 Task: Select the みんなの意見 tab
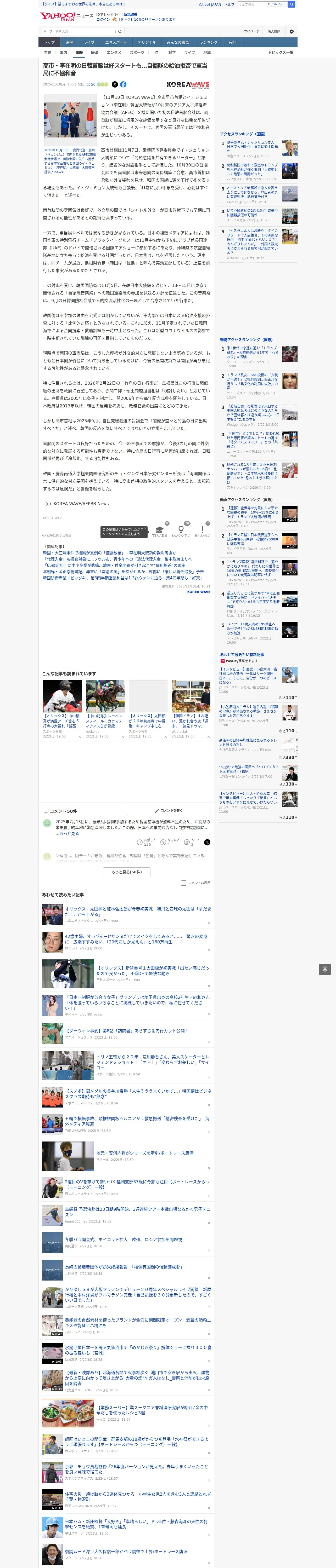(x=178, y=42)
